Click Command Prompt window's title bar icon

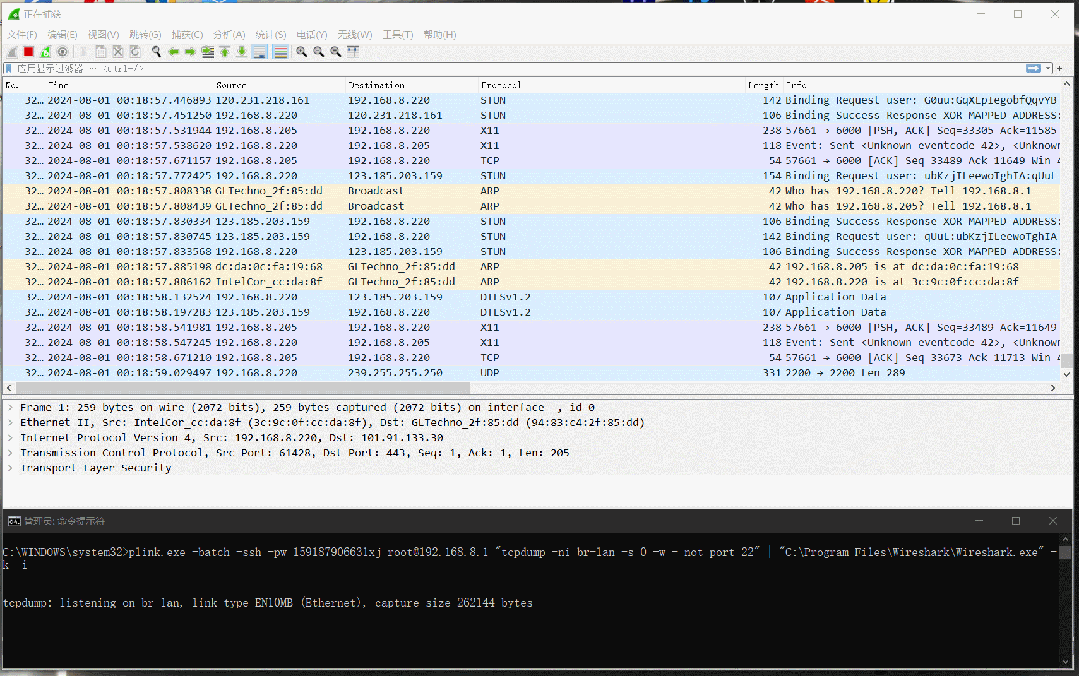click(14, 521)
